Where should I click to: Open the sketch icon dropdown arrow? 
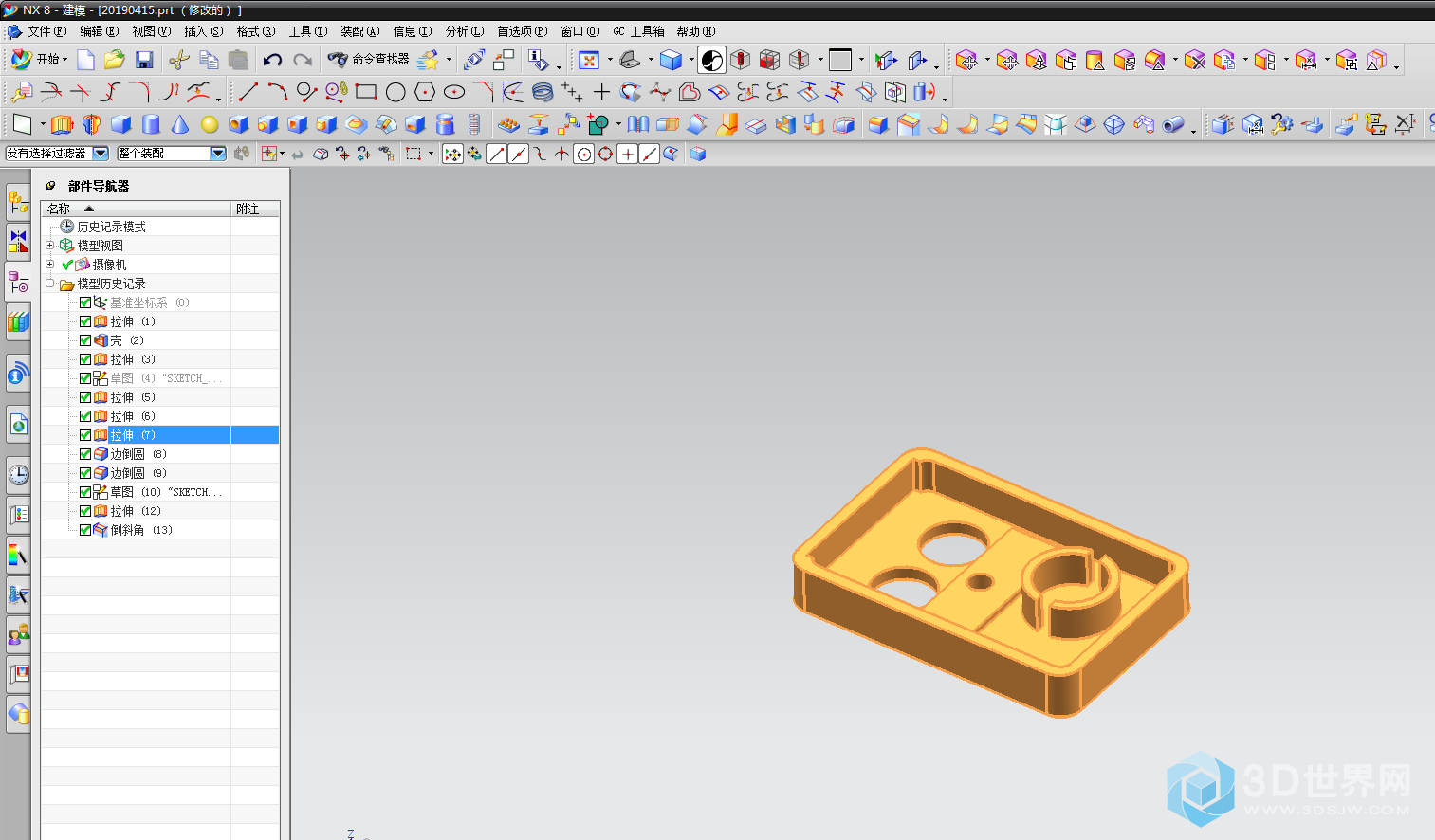(43, 125)
